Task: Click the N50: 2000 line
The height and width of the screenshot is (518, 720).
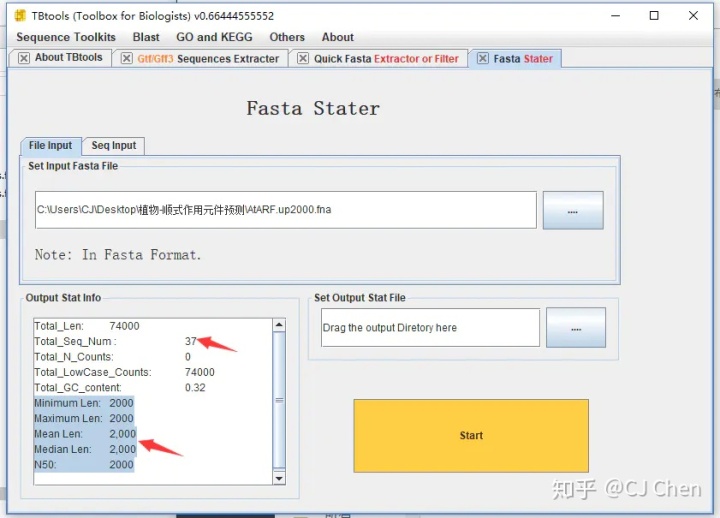Action: tap(84, 465)
